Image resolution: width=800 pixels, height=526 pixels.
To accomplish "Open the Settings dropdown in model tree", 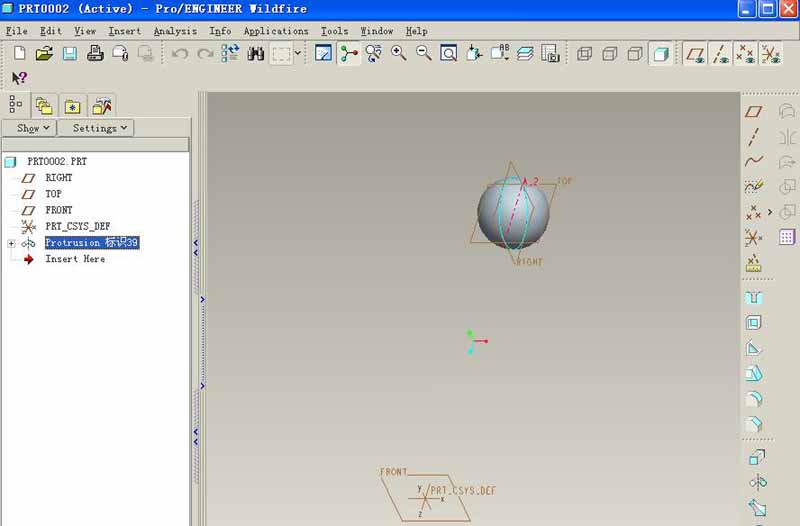I will [96, 128].
